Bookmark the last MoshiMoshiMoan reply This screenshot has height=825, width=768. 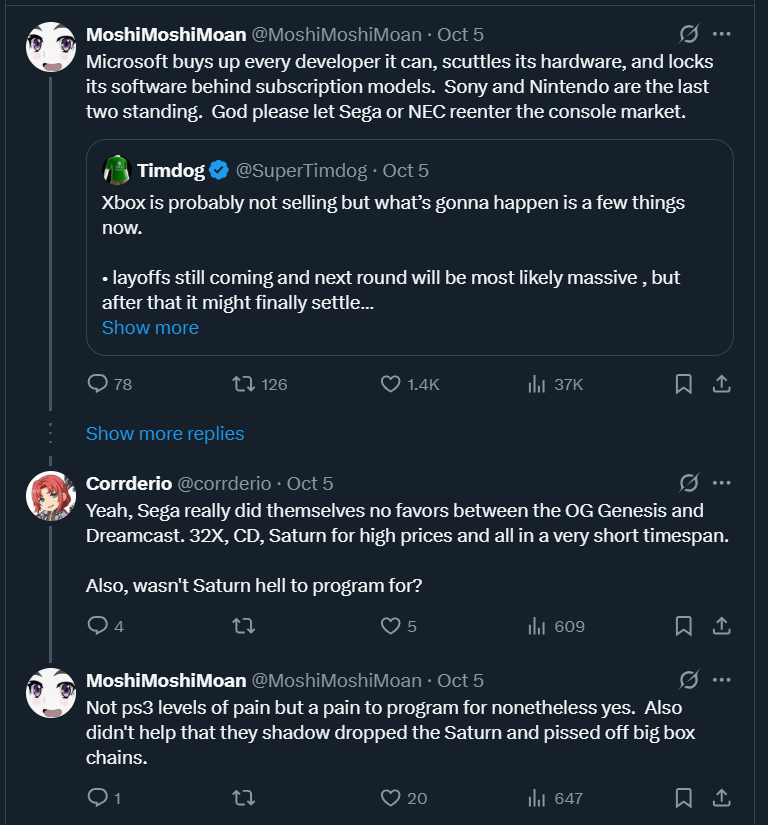pyautogui.click(x=684, y=797)
